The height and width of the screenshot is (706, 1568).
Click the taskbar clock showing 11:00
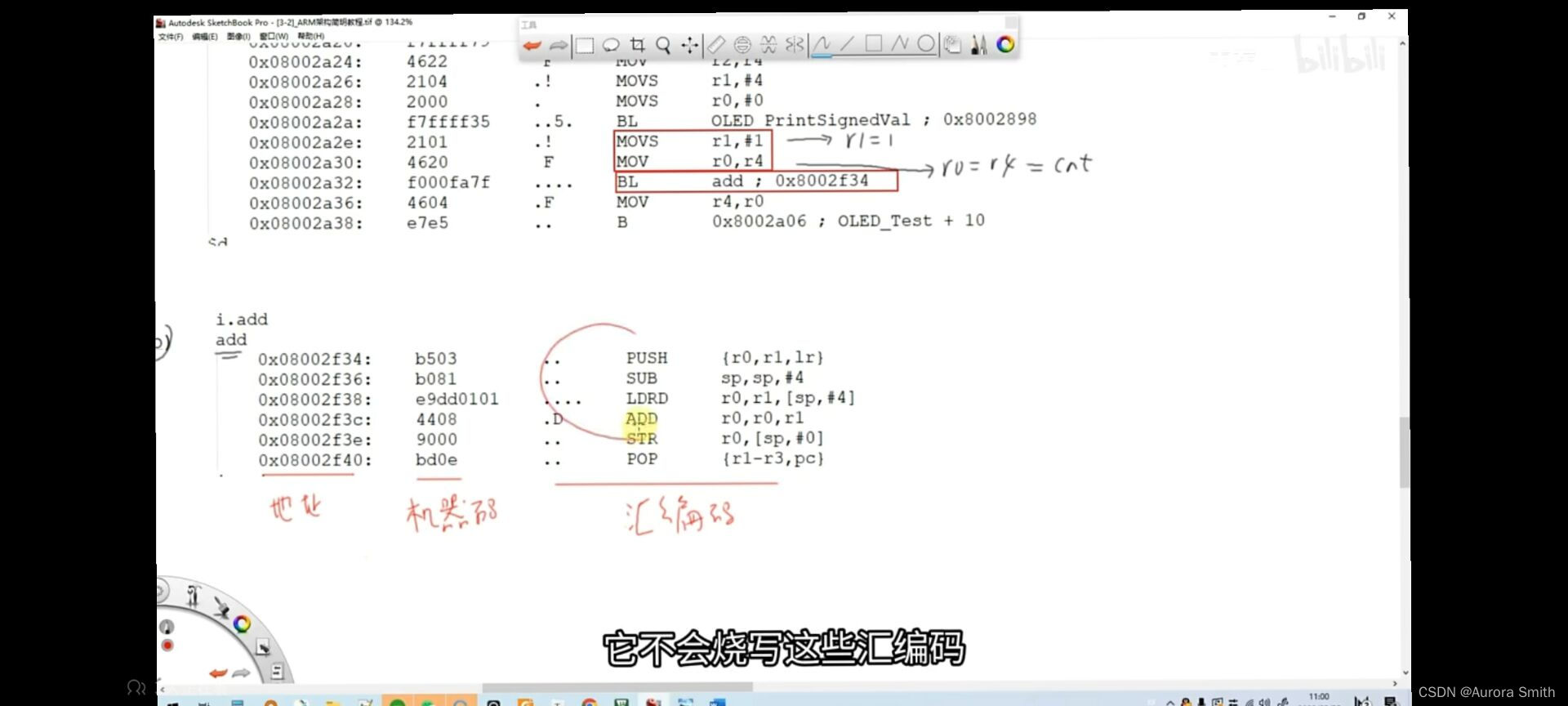[x=1319, y=699]
